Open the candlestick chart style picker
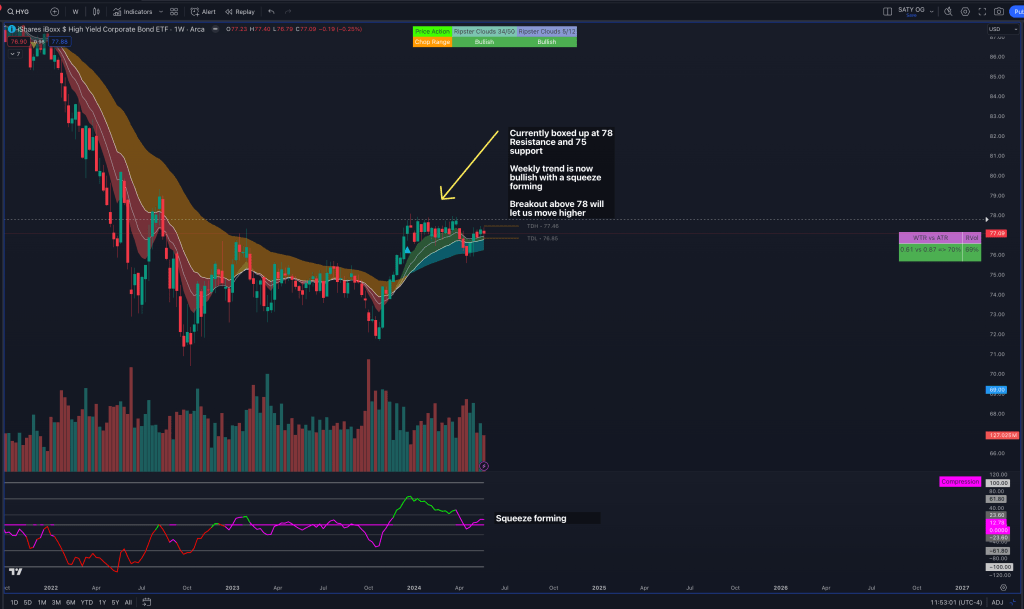The height and width of the screenshot is (609, 1024). click(96, 12)
